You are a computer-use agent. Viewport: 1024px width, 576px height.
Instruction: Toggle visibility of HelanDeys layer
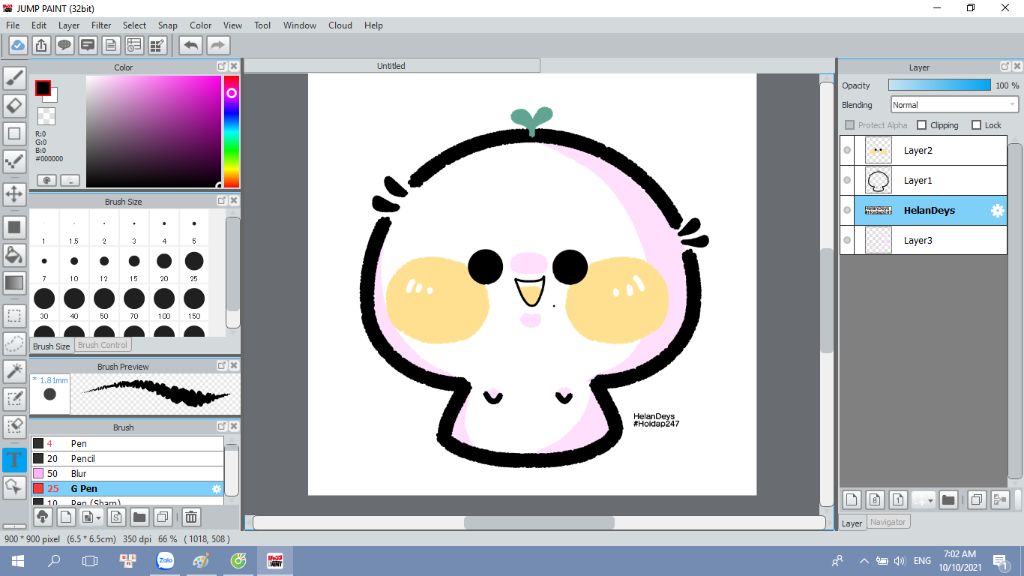click(847, 210)
